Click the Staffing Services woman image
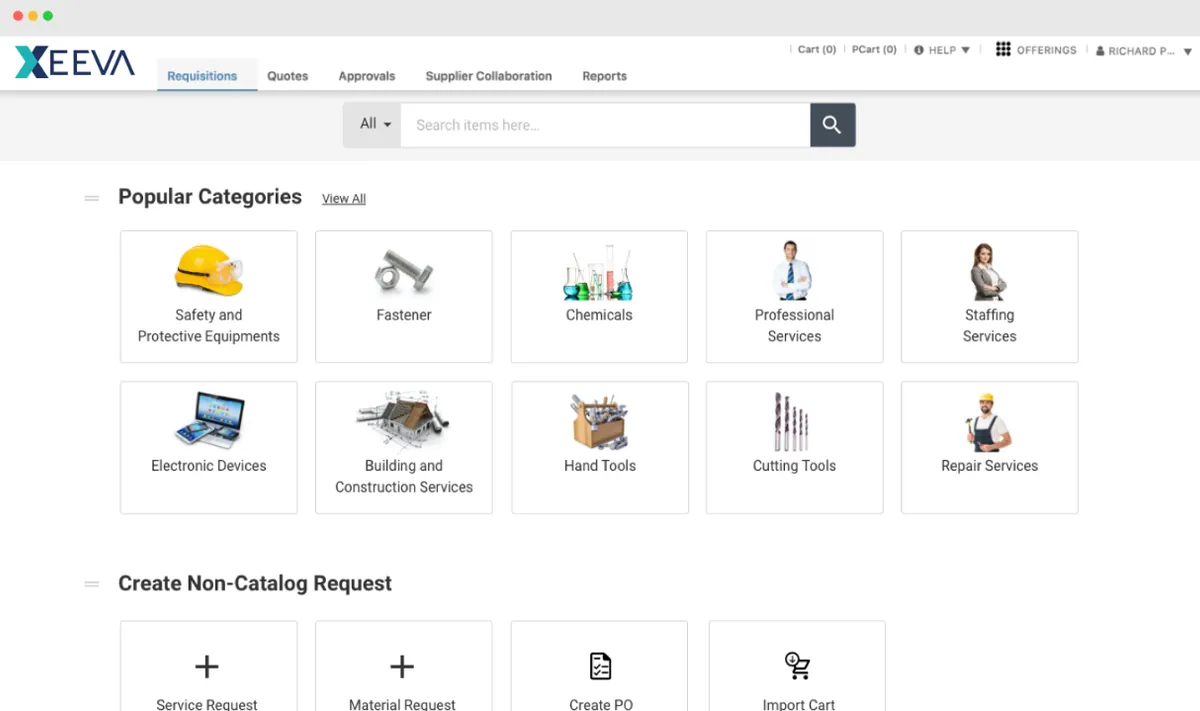Screen dimensions: 1200x711 click(x=988, y=272)
